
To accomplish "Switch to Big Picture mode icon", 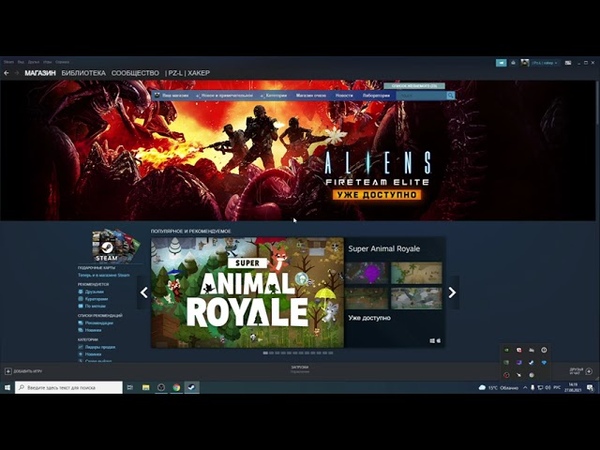I will [568, 63].
